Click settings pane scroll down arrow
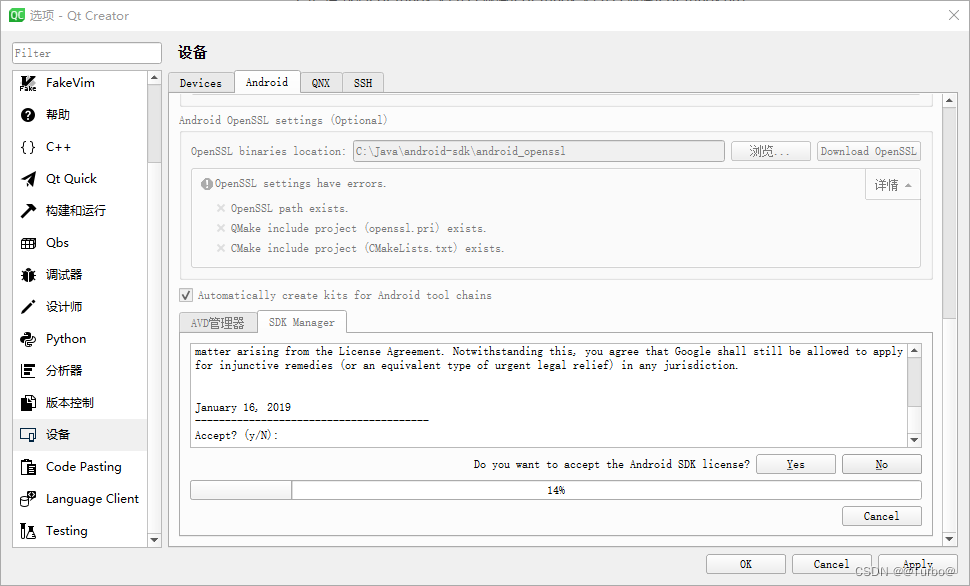This screenshot has height=586, width=970. tap(949, 539)
